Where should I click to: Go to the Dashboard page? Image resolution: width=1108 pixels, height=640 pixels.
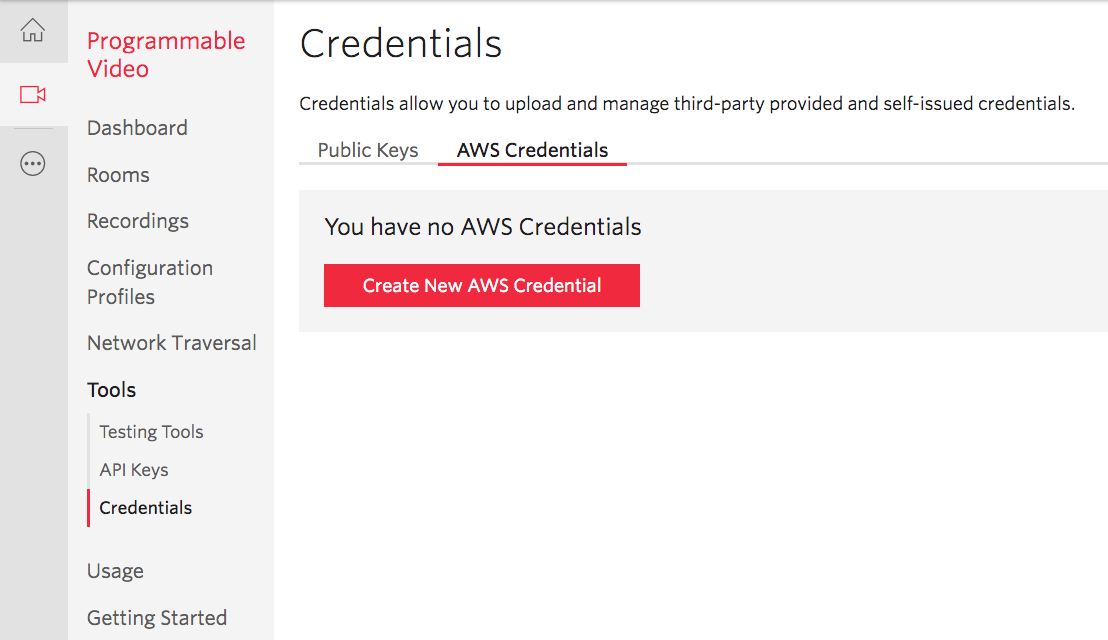coord(137,128)
